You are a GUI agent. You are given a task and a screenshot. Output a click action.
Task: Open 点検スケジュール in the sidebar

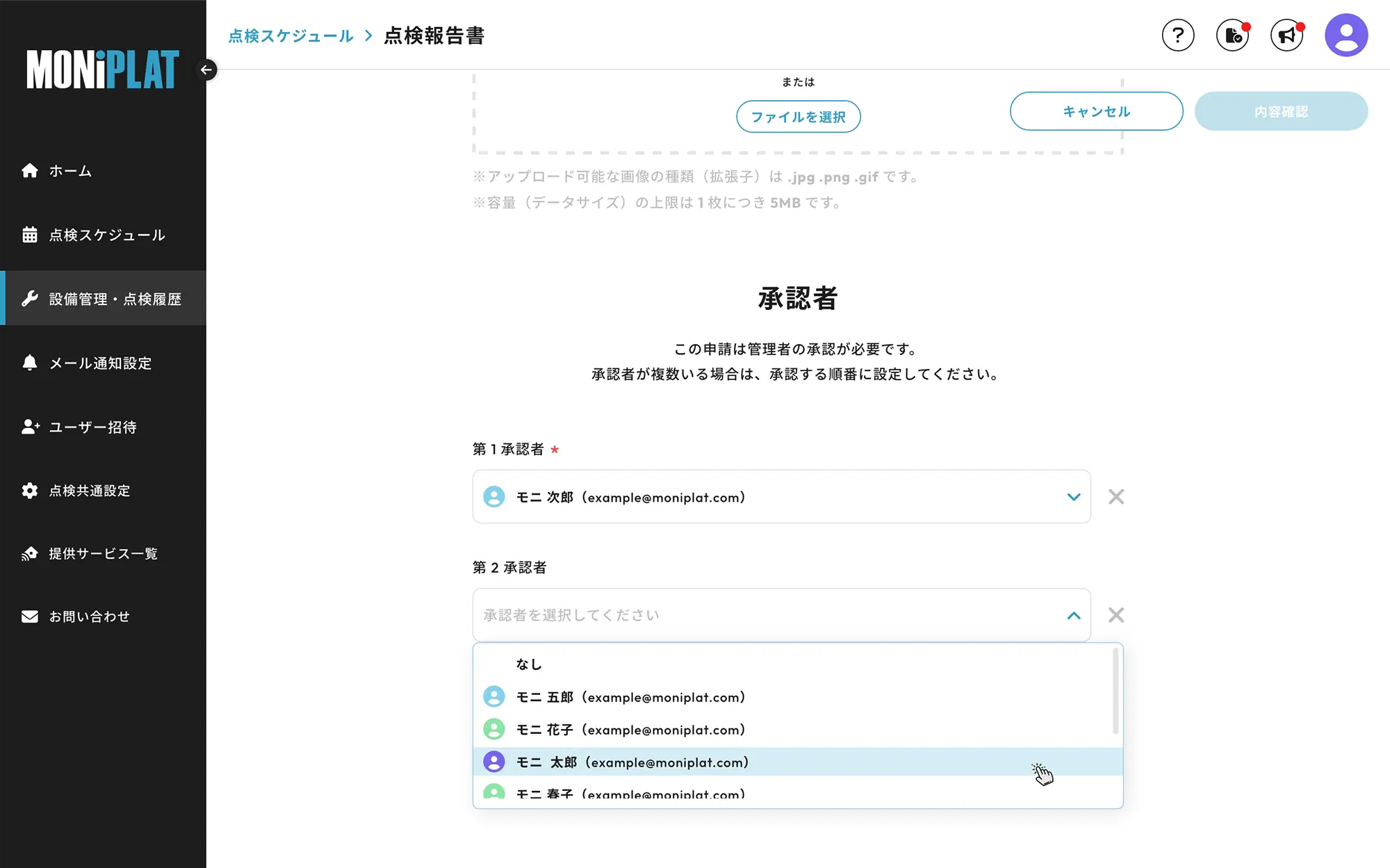pos(103,235)
